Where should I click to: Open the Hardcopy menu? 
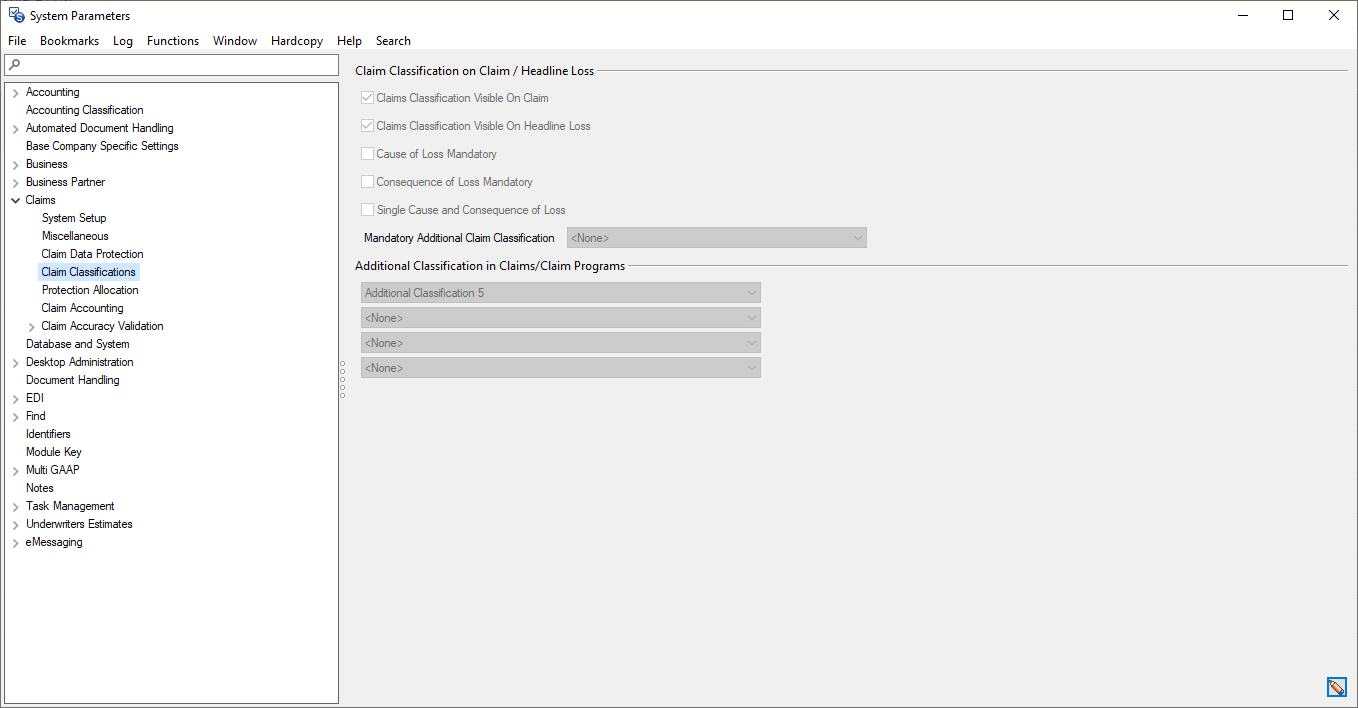(x=296, y=41)
